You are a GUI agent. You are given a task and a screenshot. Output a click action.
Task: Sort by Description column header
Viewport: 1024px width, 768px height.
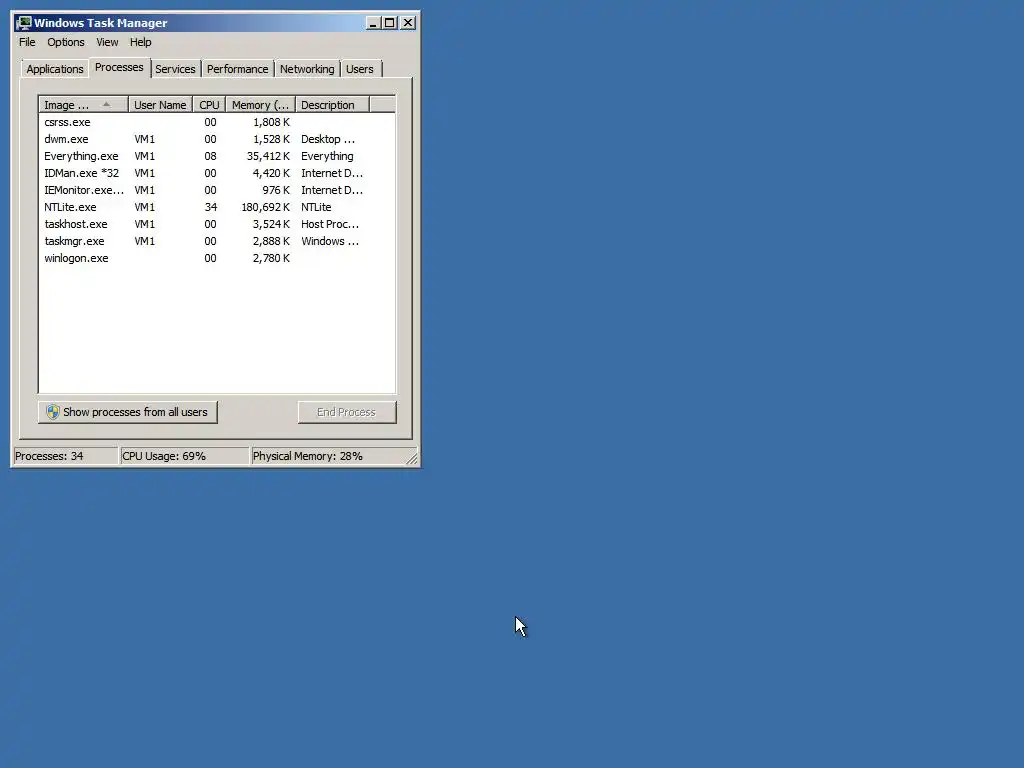tap(332, 104)
